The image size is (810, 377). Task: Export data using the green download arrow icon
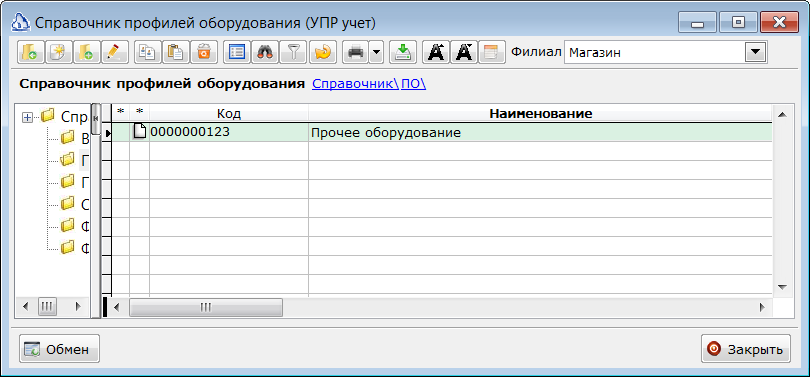point(402,52)
